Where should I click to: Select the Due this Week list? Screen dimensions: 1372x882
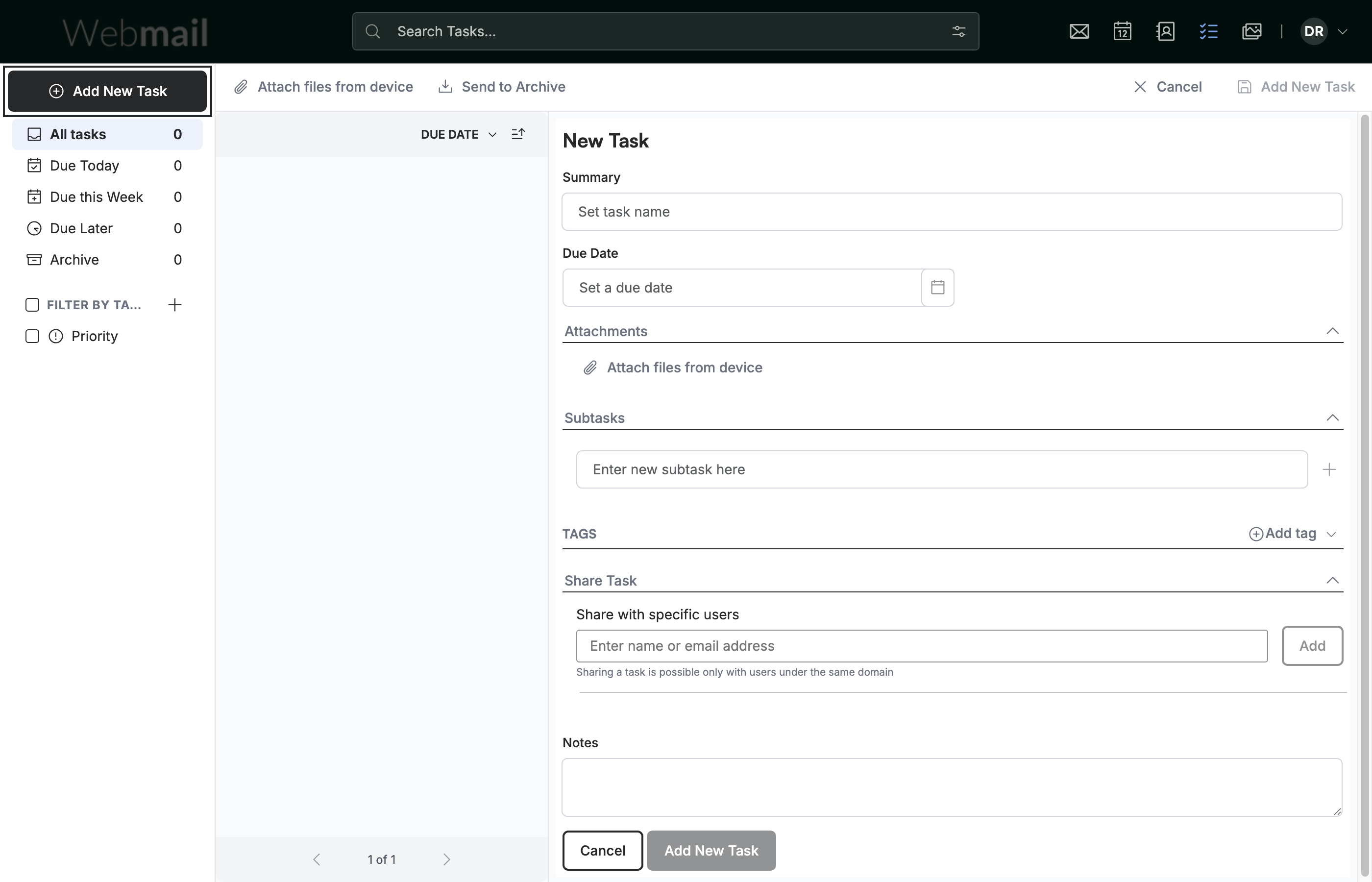tap(107, 197)
